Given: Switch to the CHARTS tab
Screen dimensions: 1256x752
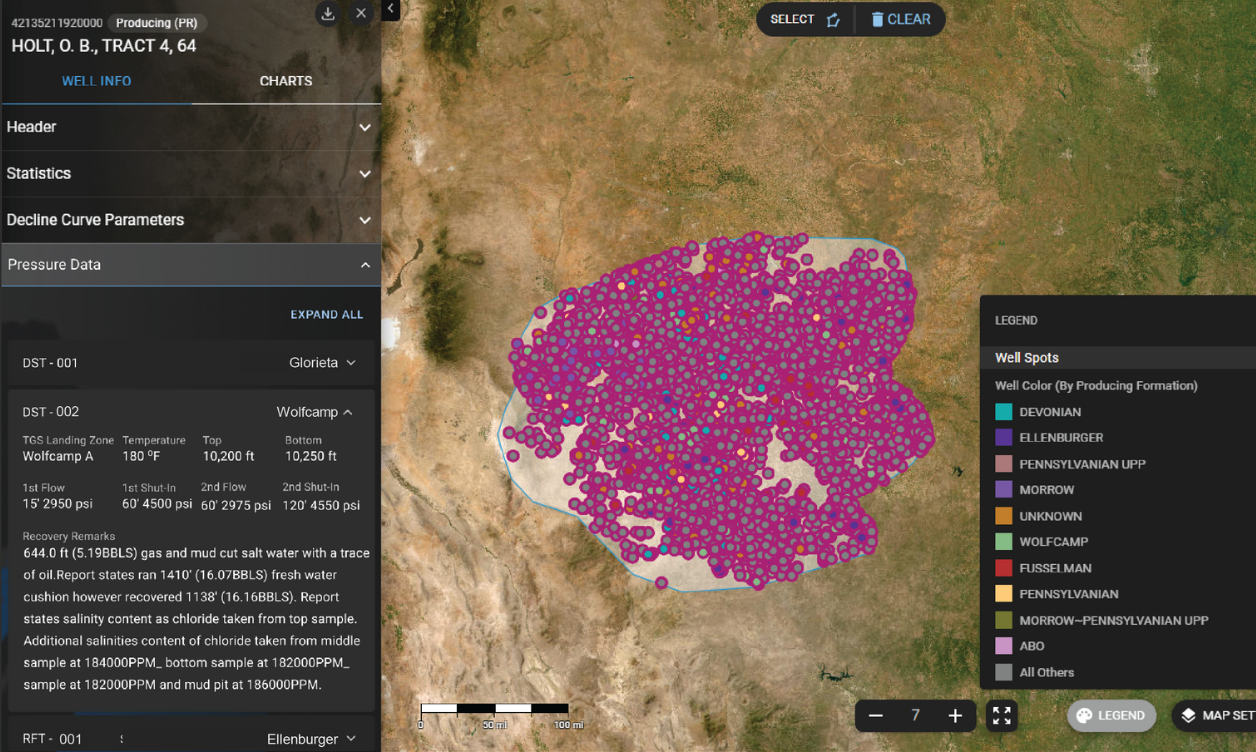Looking at the screenshot, I should [x=286, y=81].
